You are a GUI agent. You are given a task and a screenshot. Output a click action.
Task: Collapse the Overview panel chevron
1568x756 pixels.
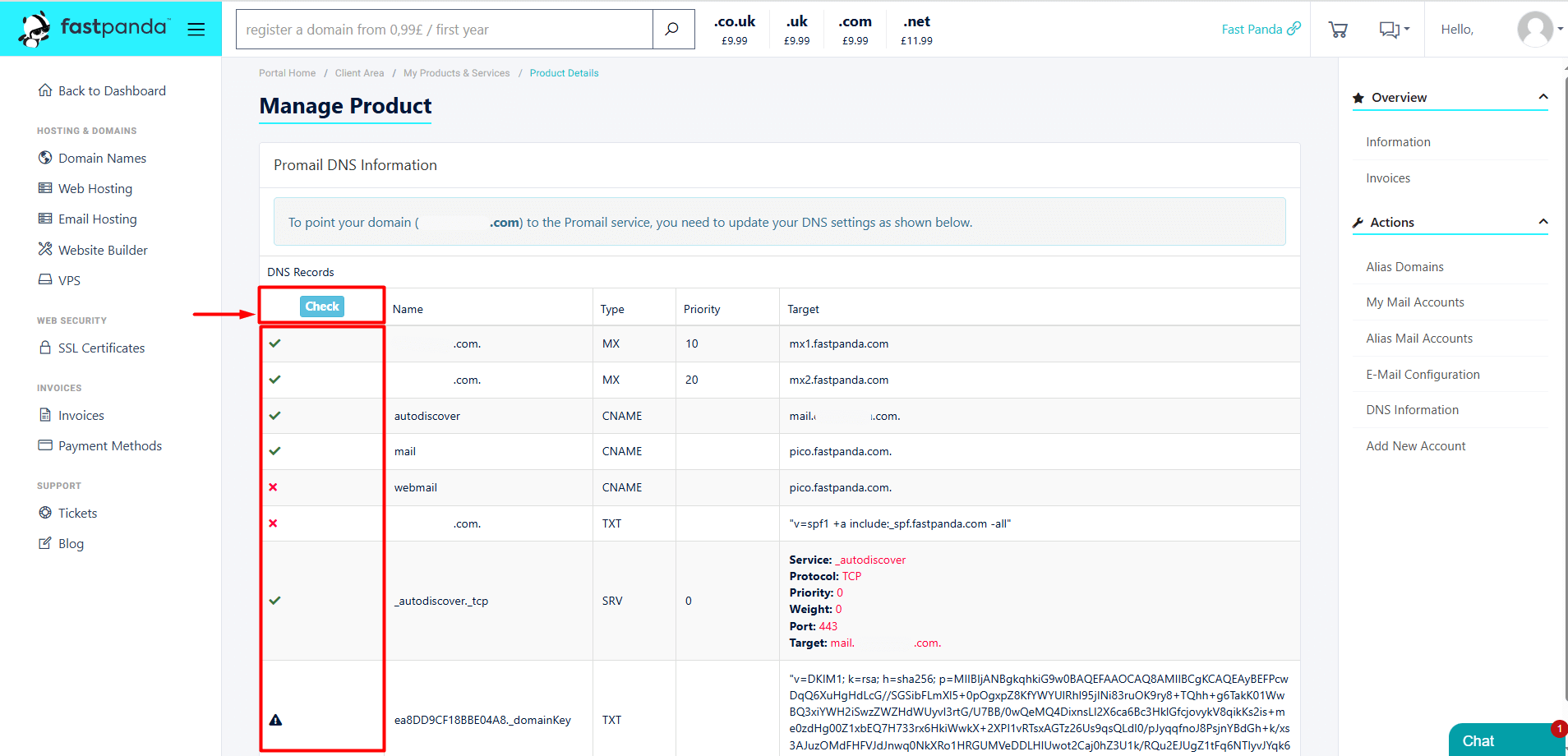click(1543, 97)
